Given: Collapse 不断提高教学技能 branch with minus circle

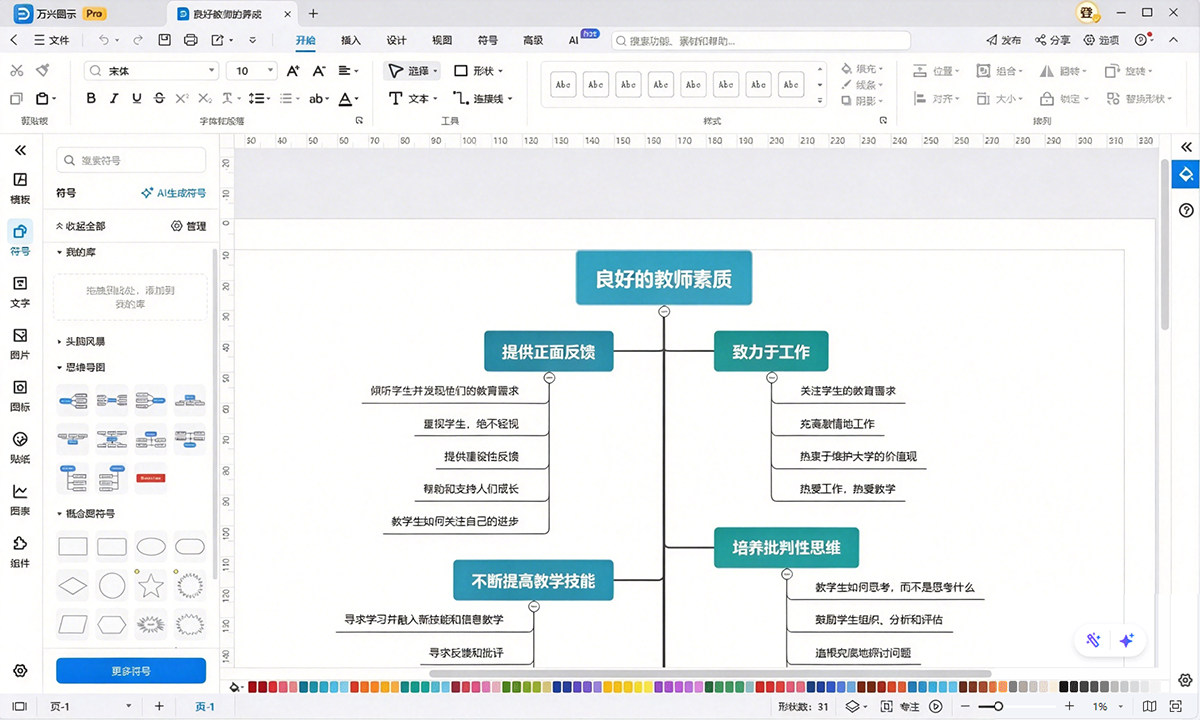Looking at the screenshot, I should coord(534,606).
